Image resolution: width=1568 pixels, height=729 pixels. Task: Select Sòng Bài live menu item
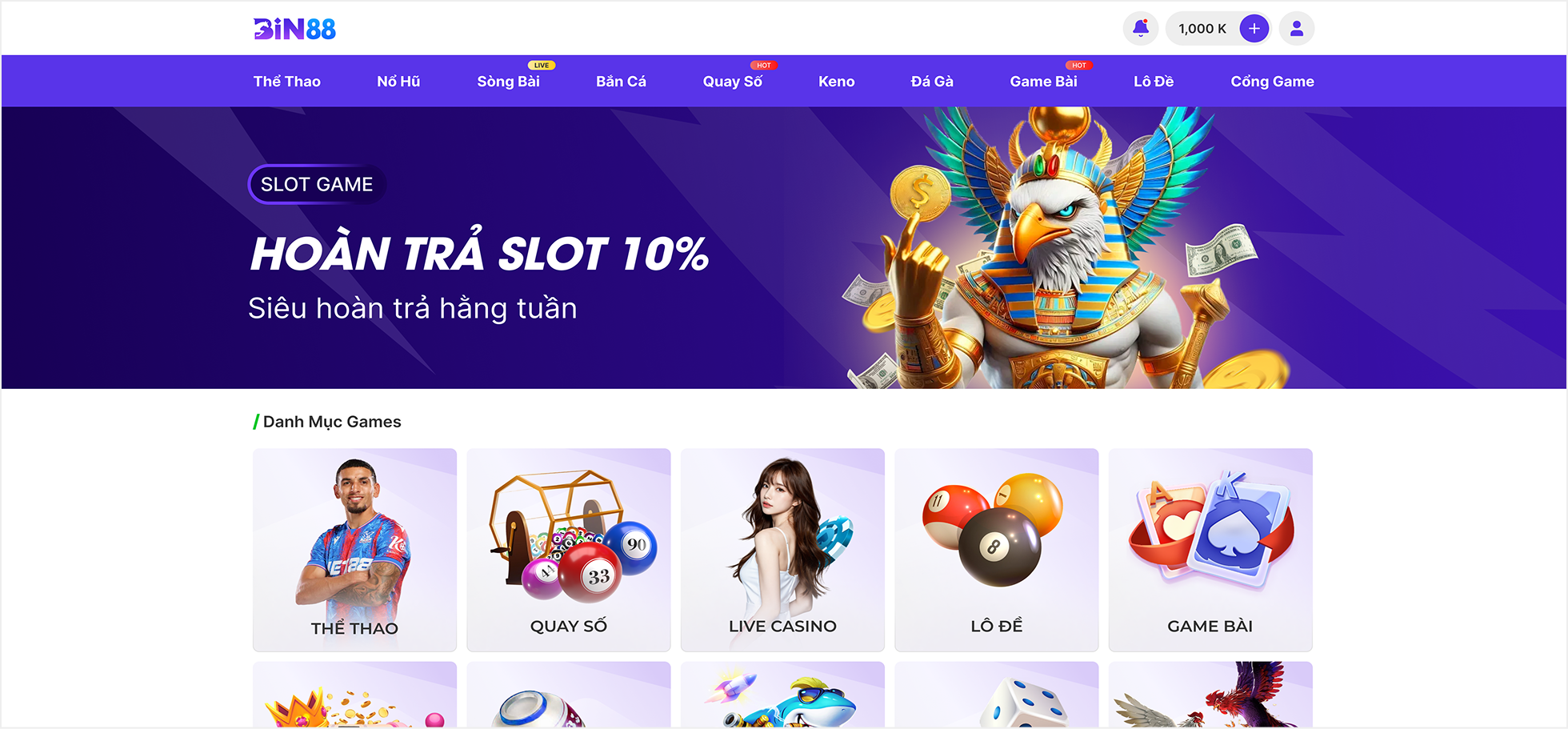pyautogui.click(x=509, y=82)
